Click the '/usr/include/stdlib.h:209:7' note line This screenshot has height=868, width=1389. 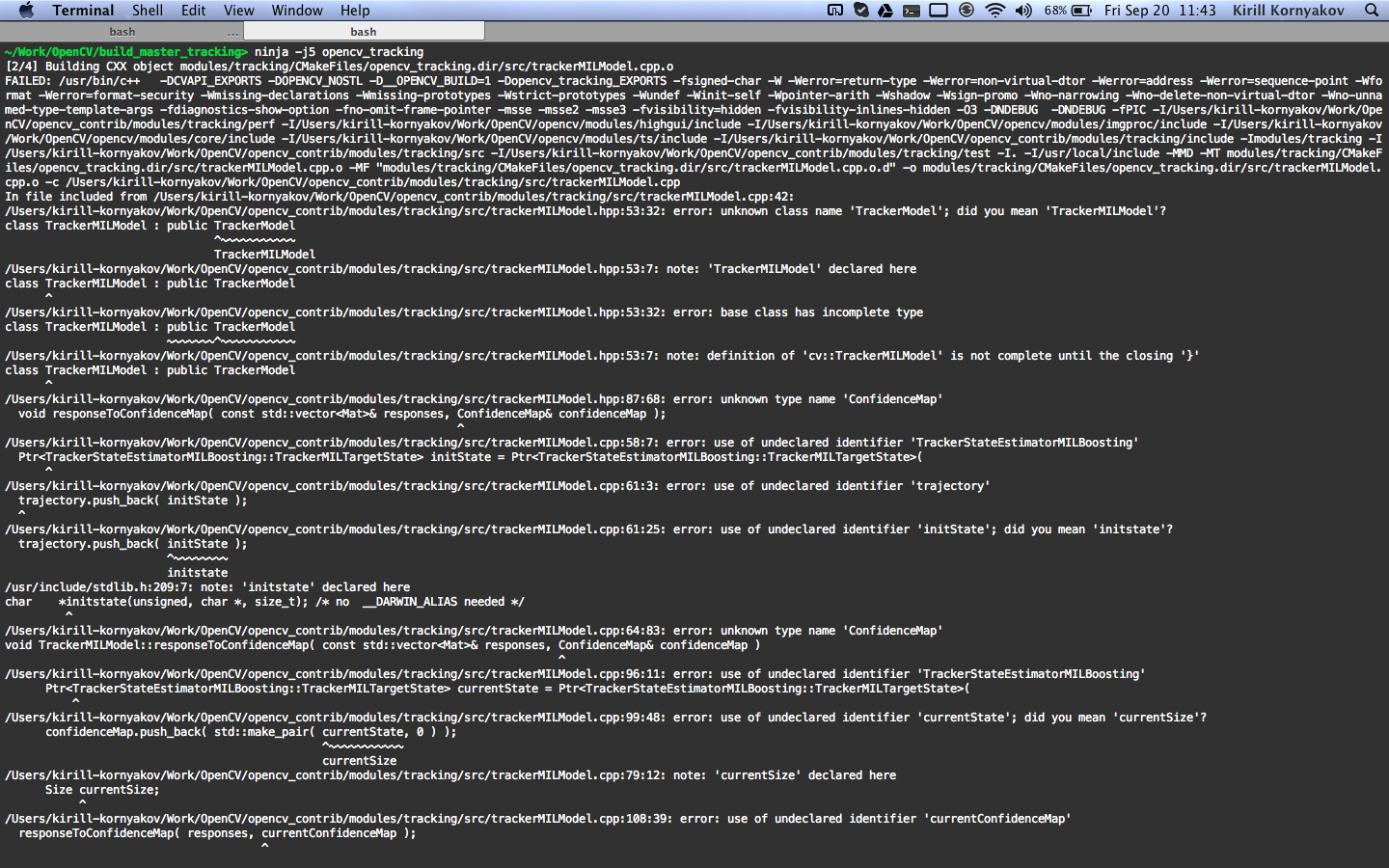(207, 587)
